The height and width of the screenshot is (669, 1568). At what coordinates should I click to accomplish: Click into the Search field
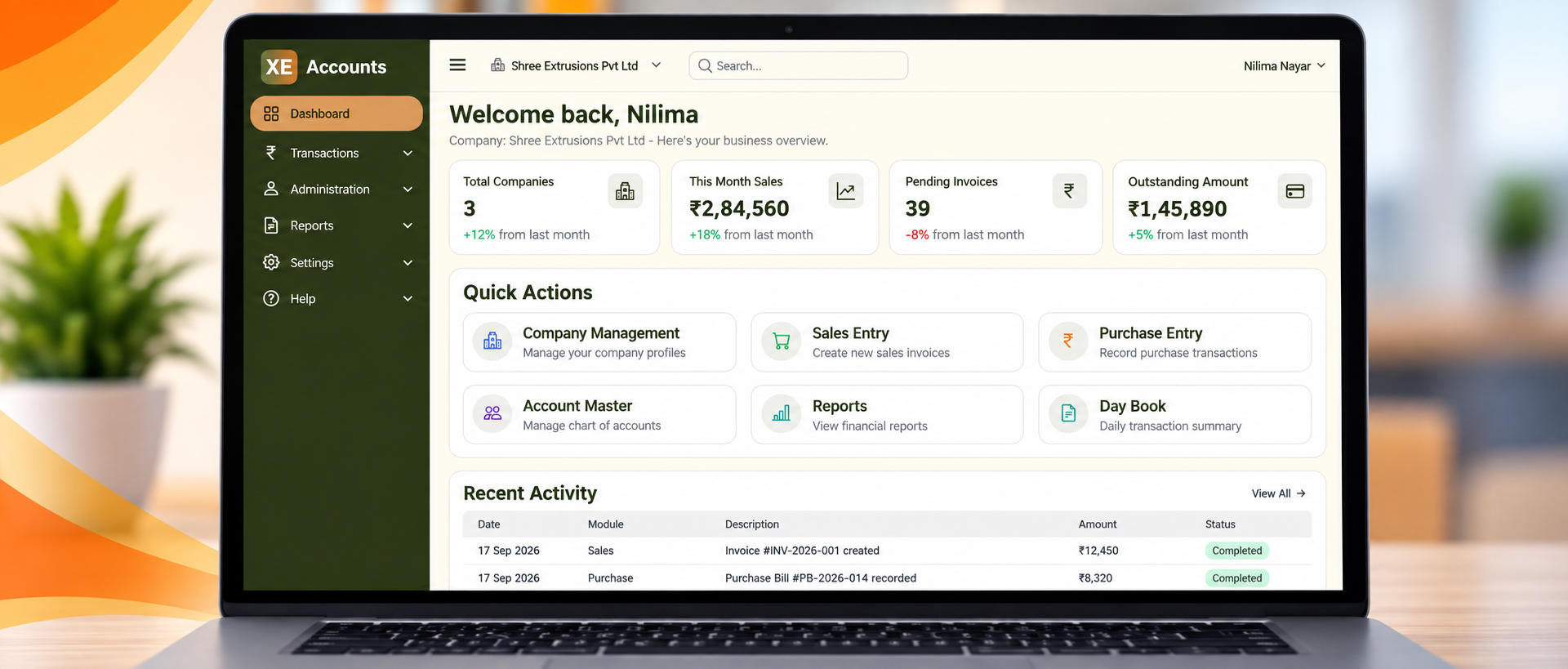pos(799,65)
